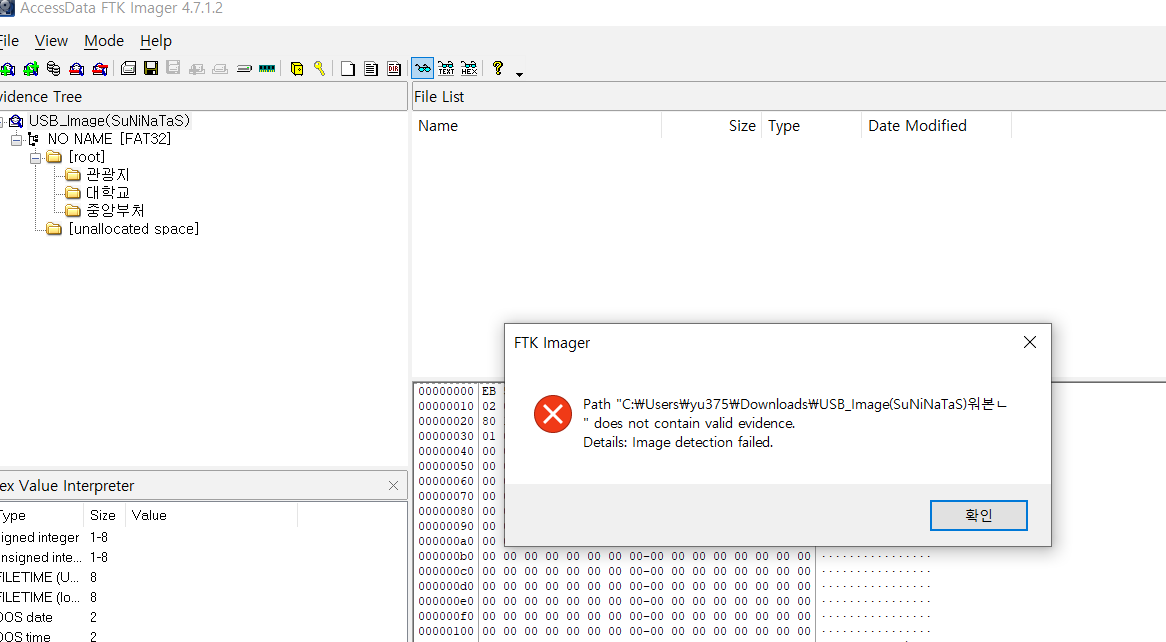Open the View menu
This screenshot has width=1166, height=642.
(x=51, y=41)
